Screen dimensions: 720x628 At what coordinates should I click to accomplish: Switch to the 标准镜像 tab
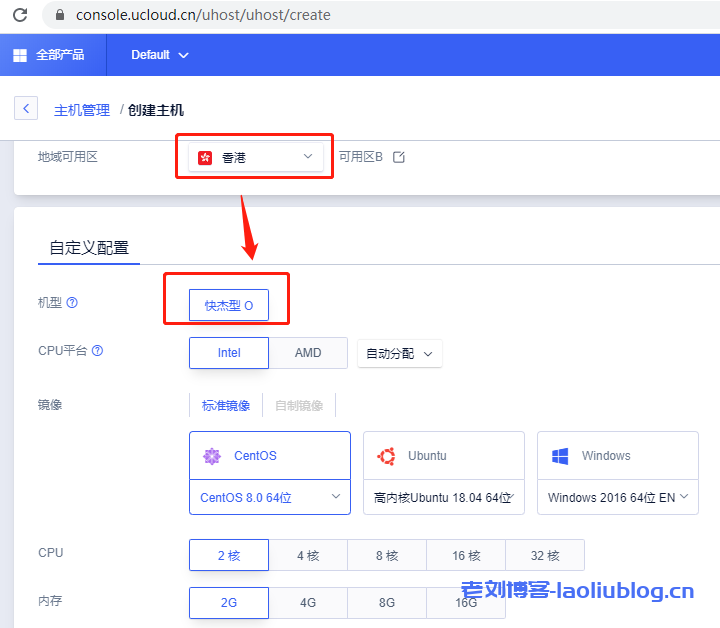pos(226,405)
